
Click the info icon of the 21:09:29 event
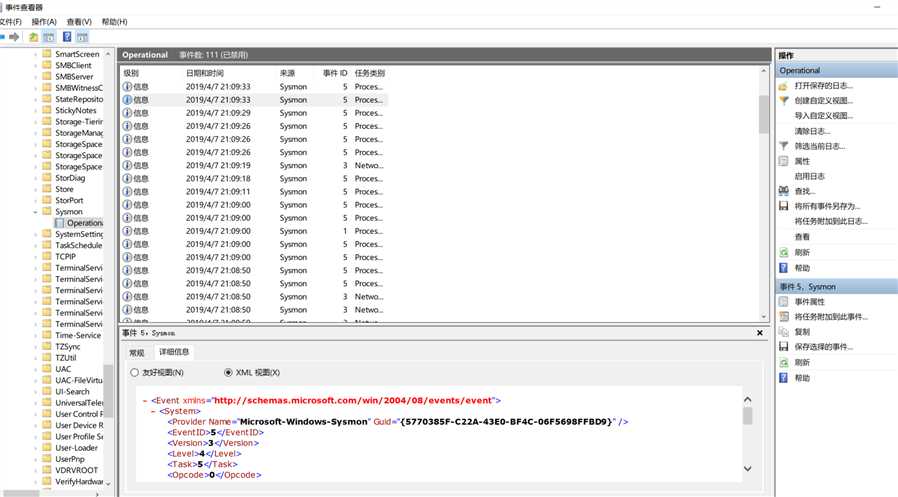127,113
